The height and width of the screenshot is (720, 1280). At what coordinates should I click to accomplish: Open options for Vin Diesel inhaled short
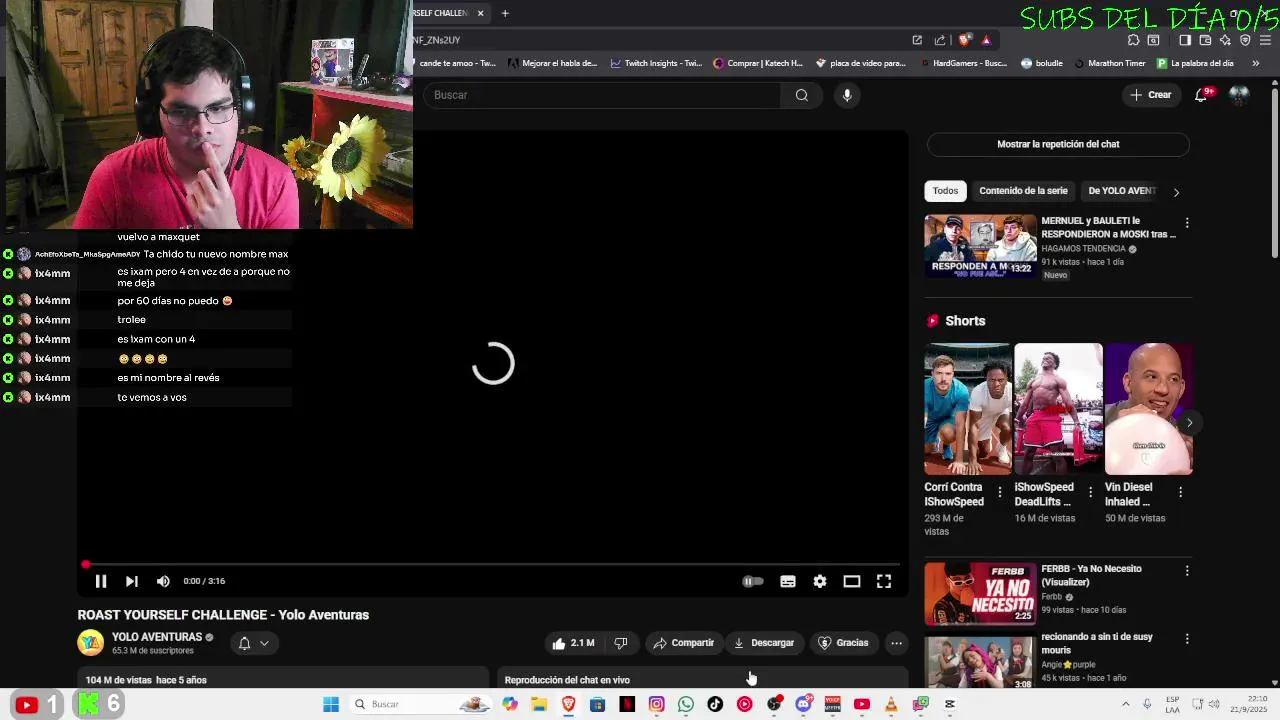1180,492
